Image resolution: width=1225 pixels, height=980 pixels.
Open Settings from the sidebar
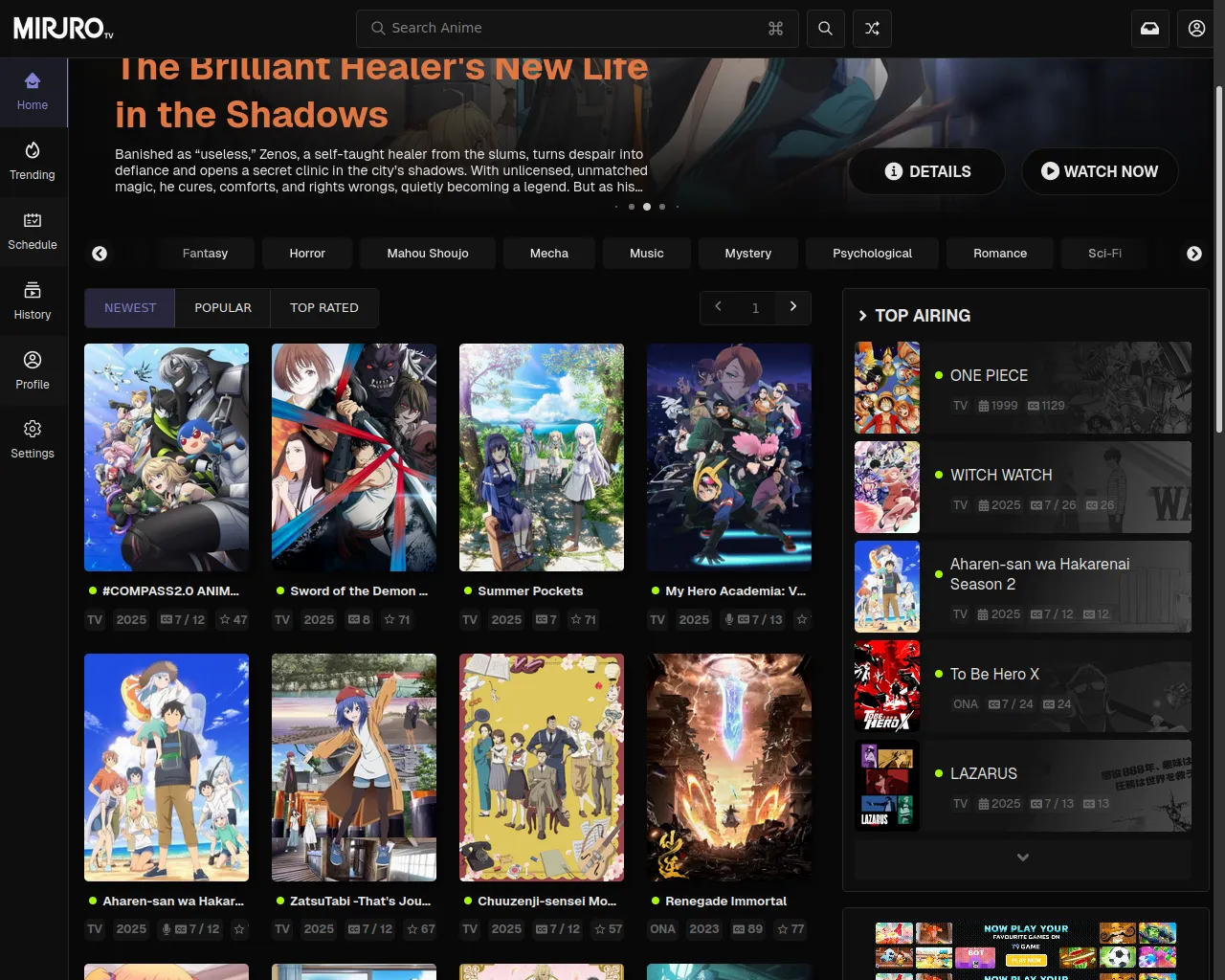[x=33, y=440]
